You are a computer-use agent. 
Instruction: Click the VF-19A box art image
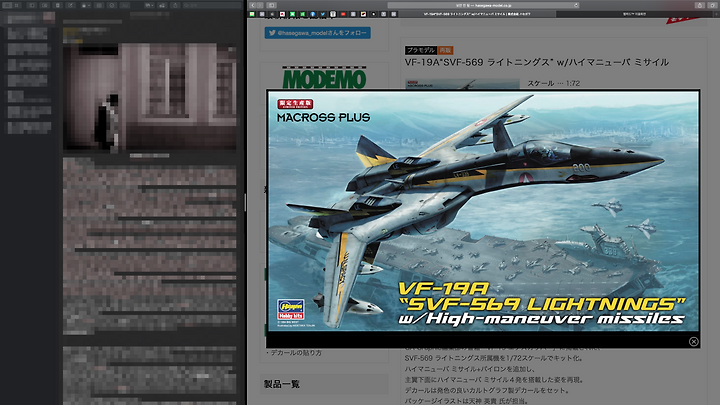point(483,211)
